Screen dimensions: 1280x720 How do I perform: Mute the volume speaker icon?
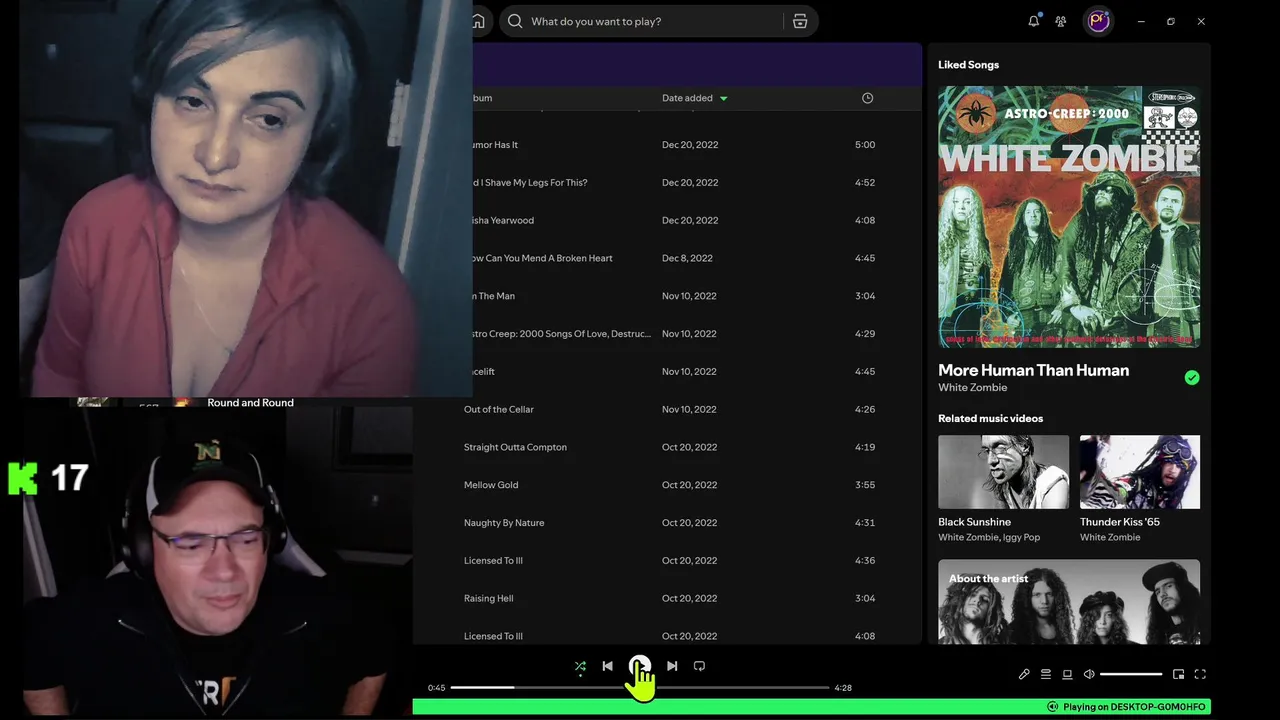(x=1089, y=674)
